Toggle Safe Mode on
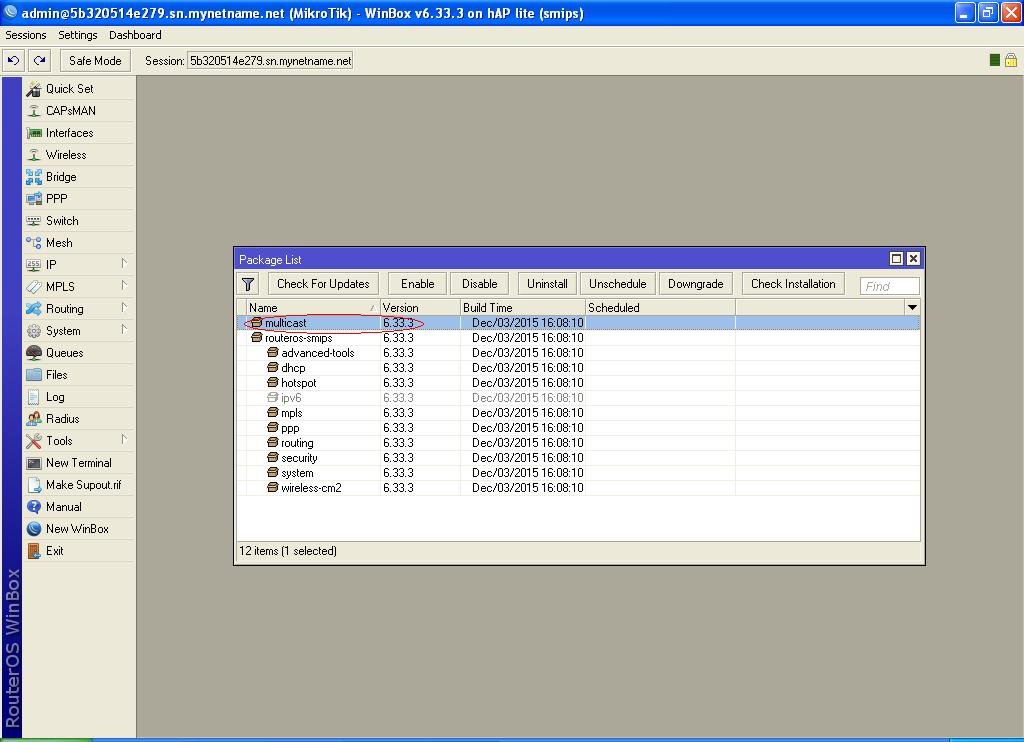 pos(95,60)
